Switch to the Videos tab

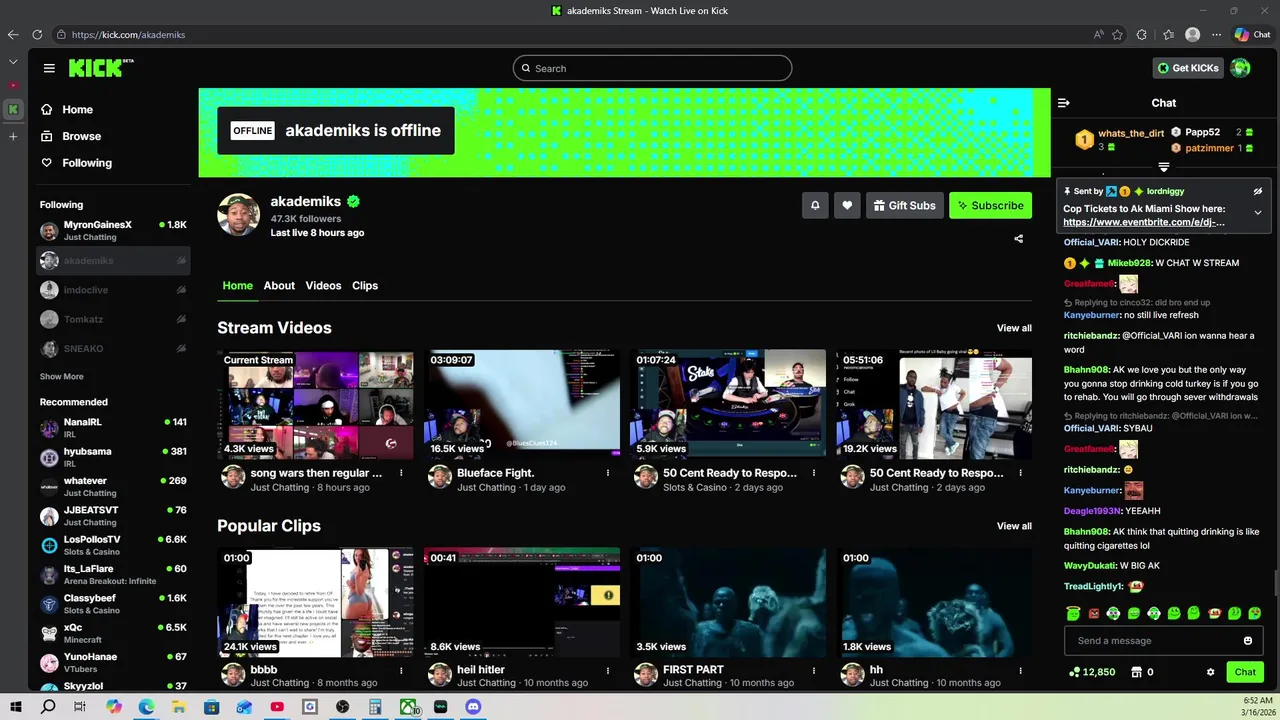pos(323,285)
